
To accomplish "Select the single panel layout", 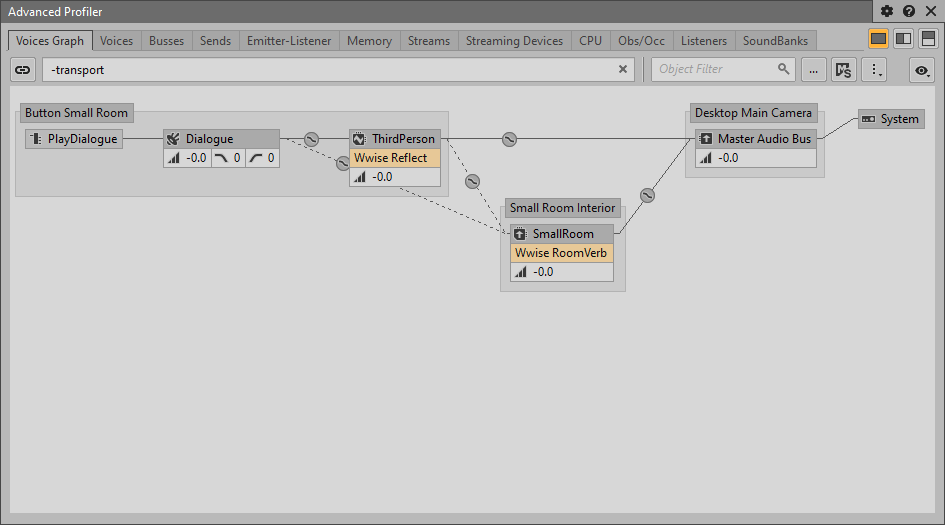I will click(878, 39).
